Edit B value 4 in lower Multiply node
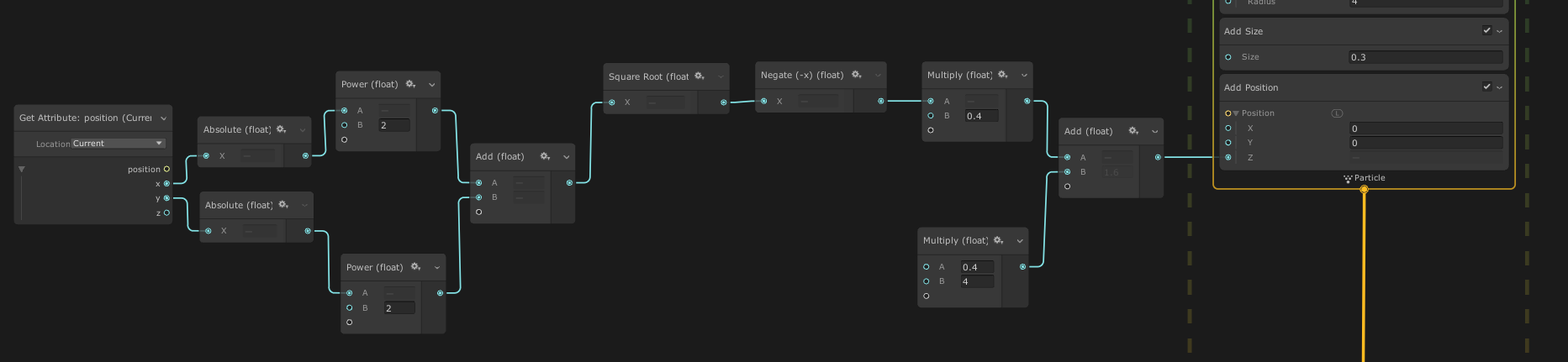 [977, 281]
